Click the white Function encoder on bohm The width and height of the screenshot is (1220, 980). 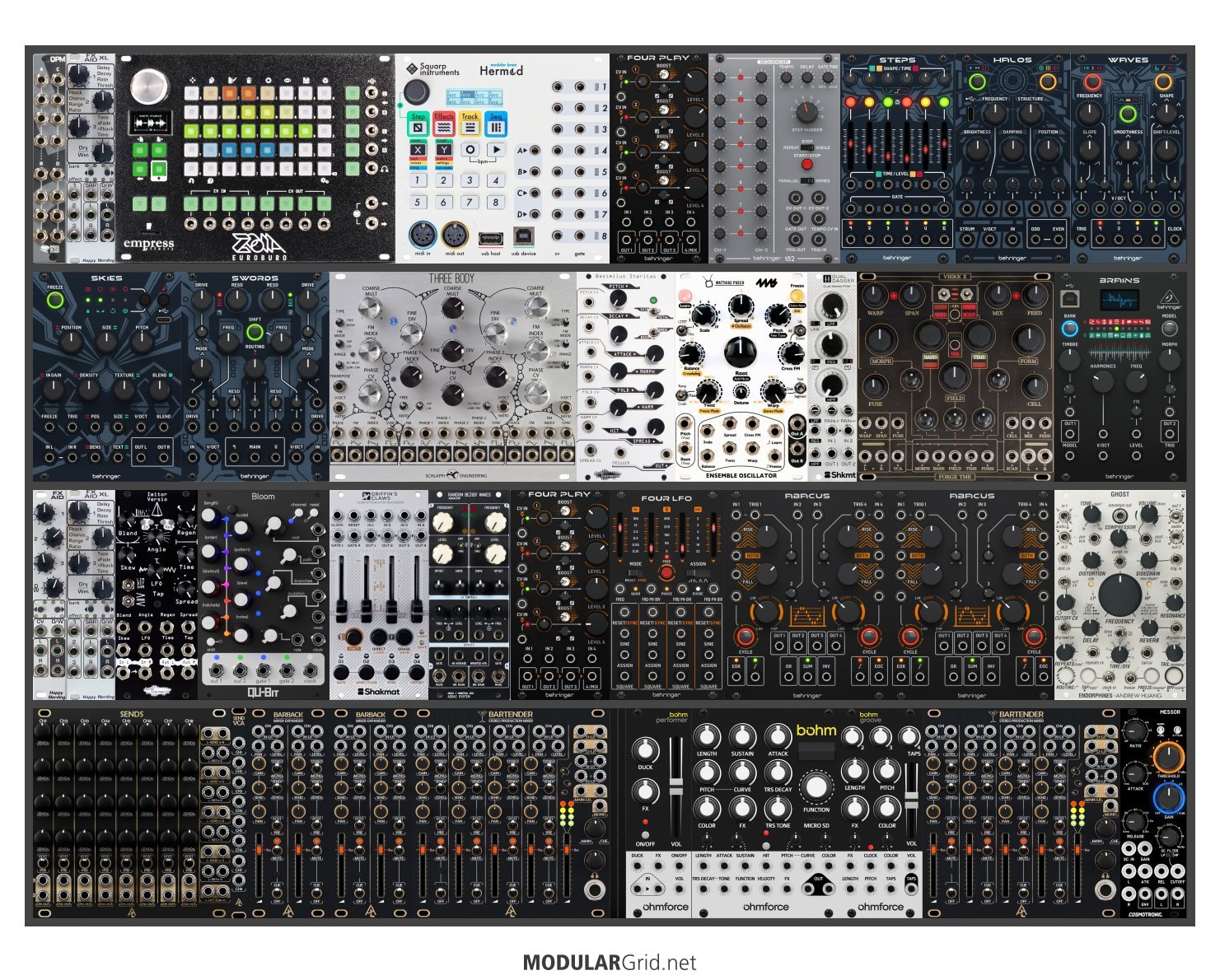coord(816,787)
